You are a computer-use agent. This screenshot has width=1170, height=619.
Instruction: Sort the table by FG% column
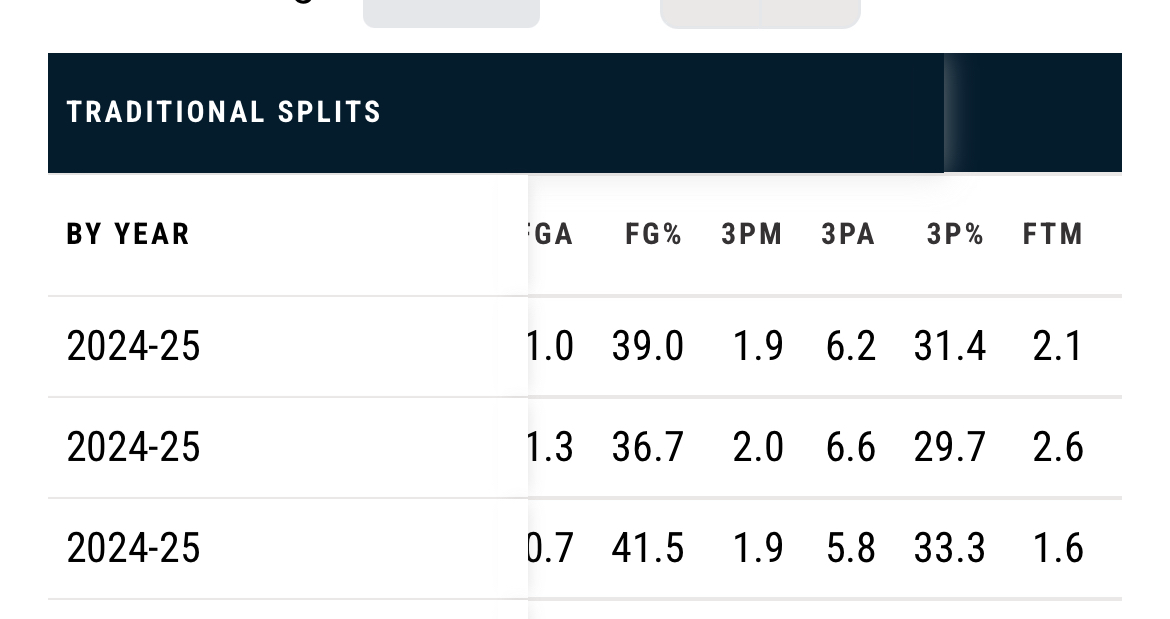[653, 234]
